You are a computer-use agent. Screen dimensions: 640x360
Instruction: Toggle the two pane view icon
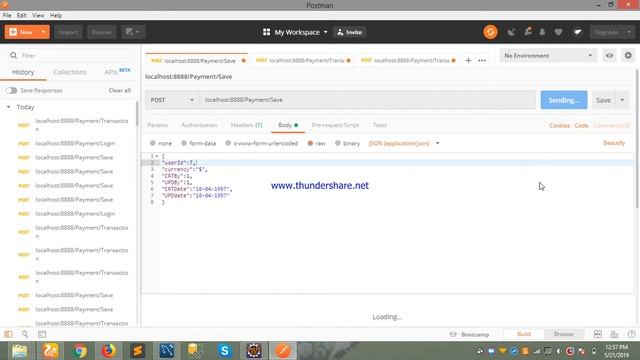click(598, 334)
